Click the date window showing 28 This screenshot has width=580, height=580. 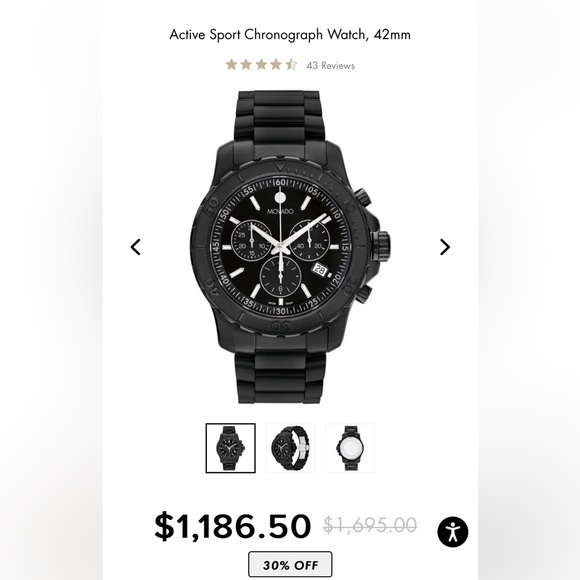click(x=320, y=270)
